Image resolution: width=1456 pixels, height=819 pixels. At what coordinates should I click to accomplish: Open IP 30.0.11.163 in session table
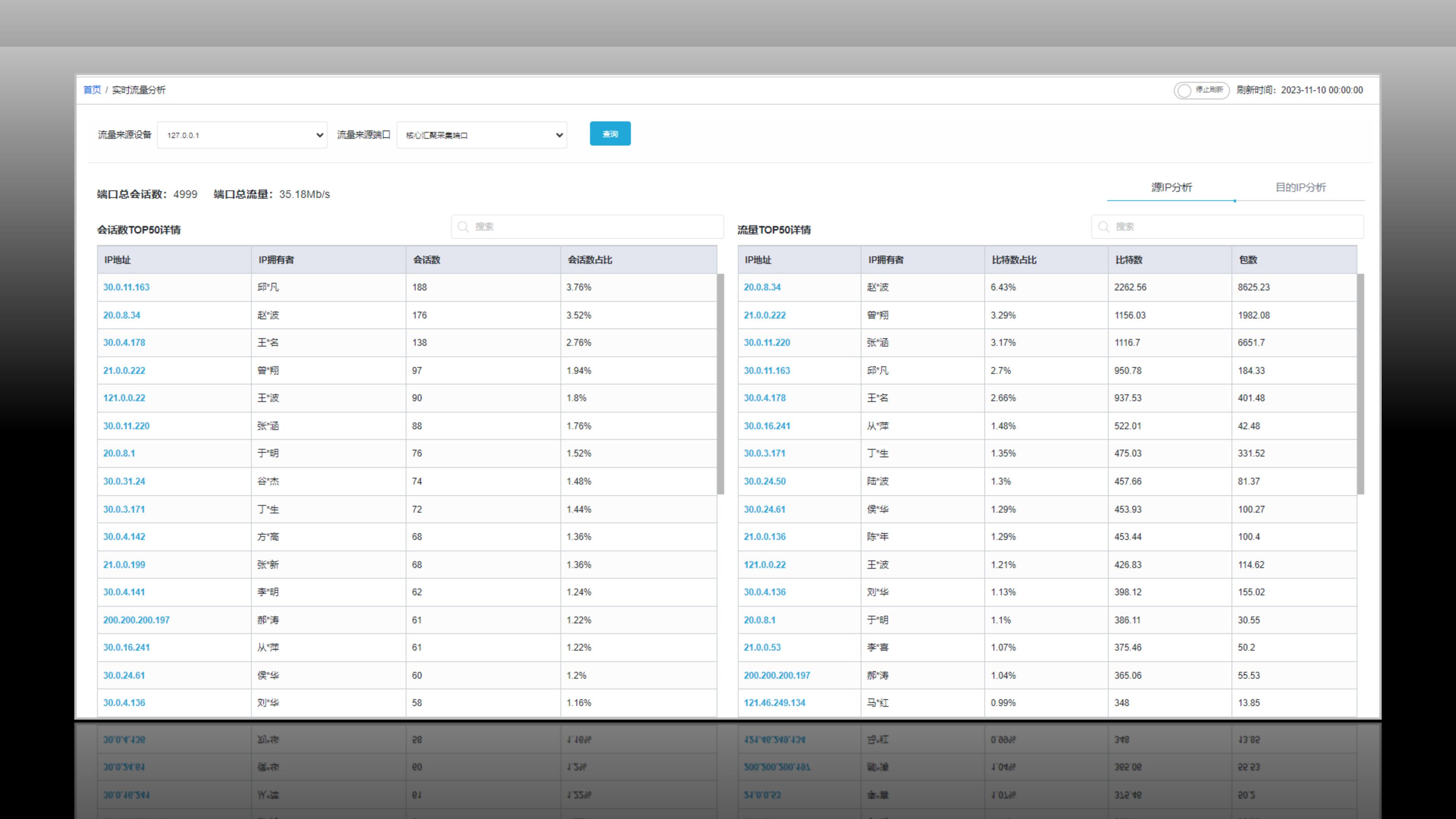[126, 287]
